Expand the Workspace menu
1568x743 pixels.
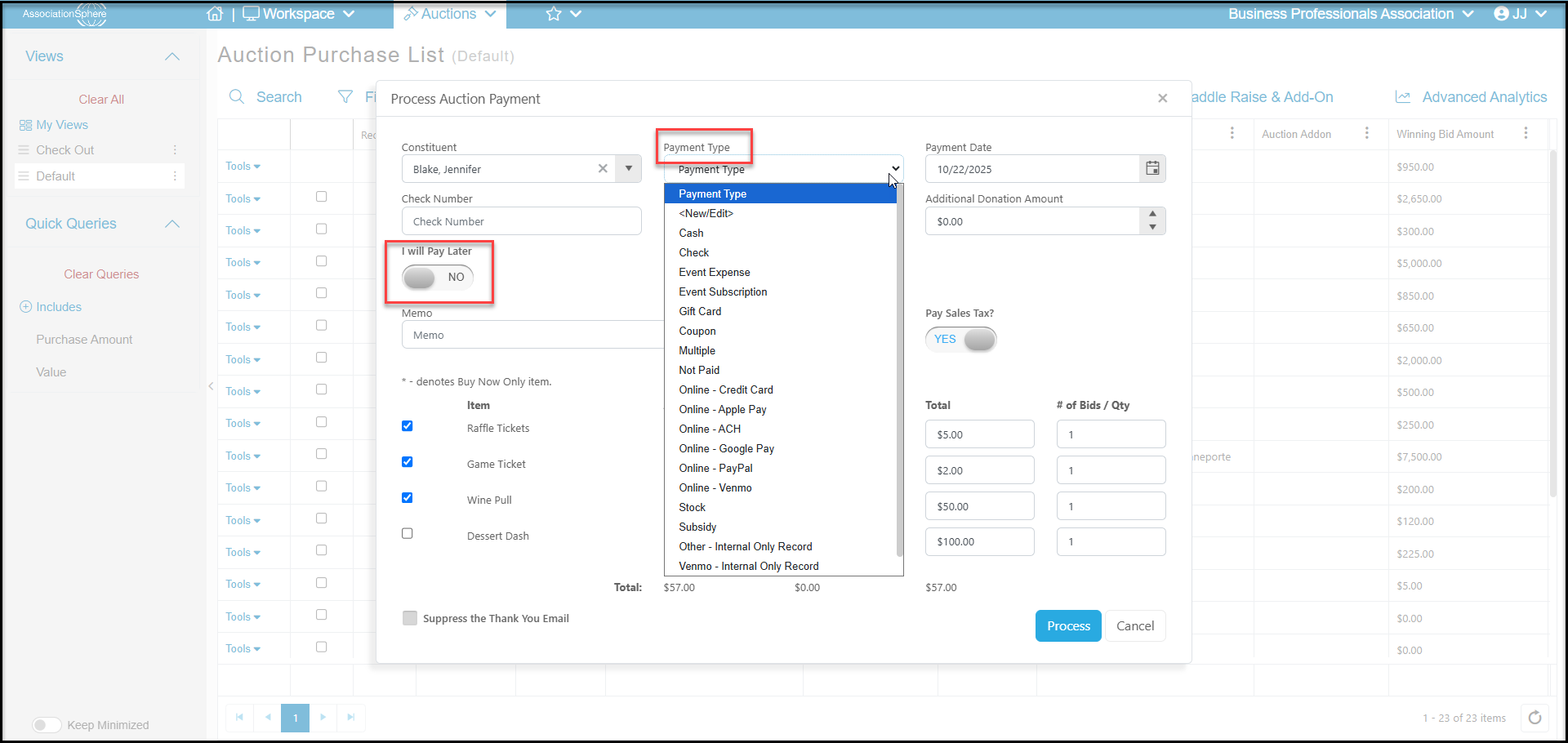pyautogui.click(x=299, y=14)
